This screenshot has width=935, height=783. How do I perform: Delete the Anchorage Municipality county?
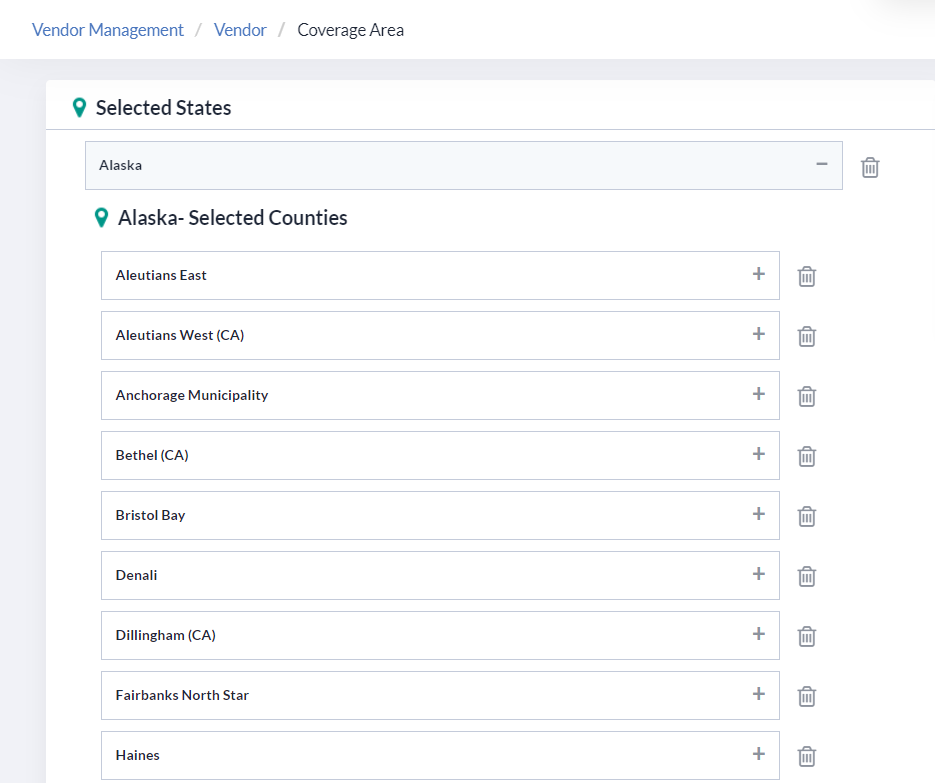point(806,396)
